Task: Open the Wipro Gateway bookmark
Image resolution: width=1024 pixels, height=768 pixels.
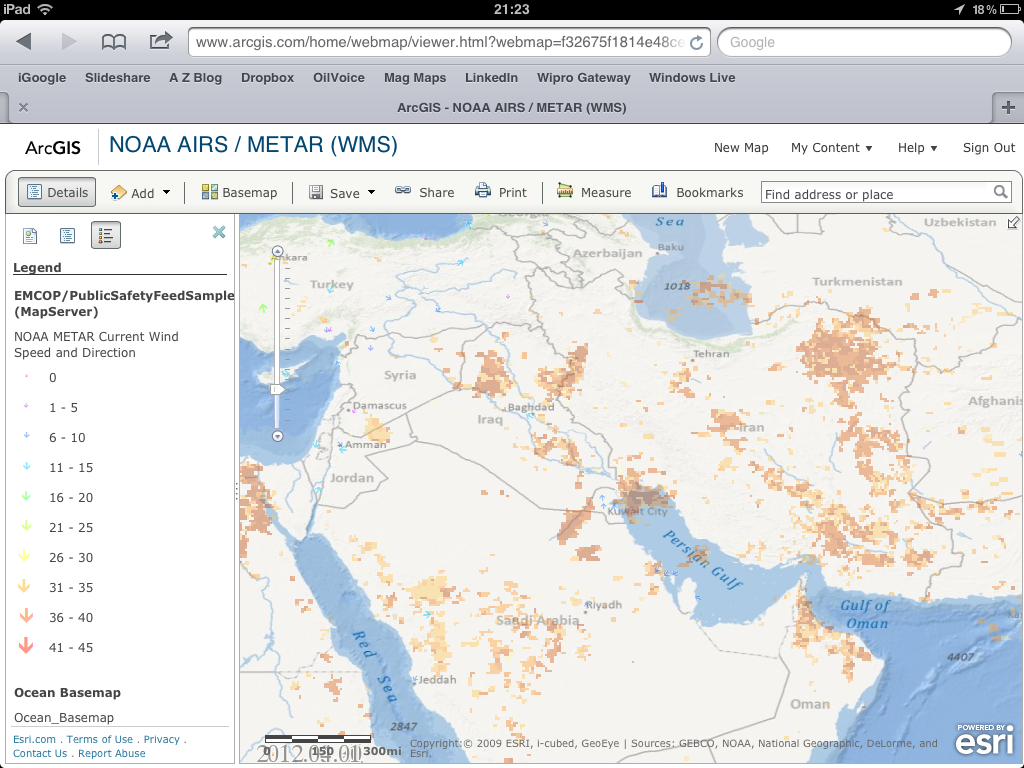Action: 583,78
